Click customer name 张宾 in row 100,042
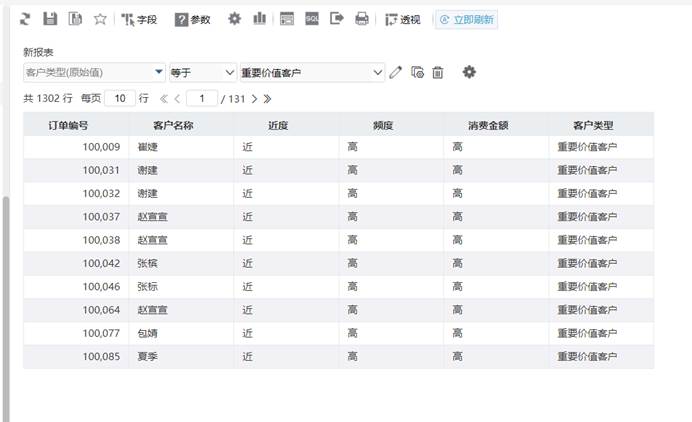The width and height of the screenshot is (692, 422). pos(147,263)
